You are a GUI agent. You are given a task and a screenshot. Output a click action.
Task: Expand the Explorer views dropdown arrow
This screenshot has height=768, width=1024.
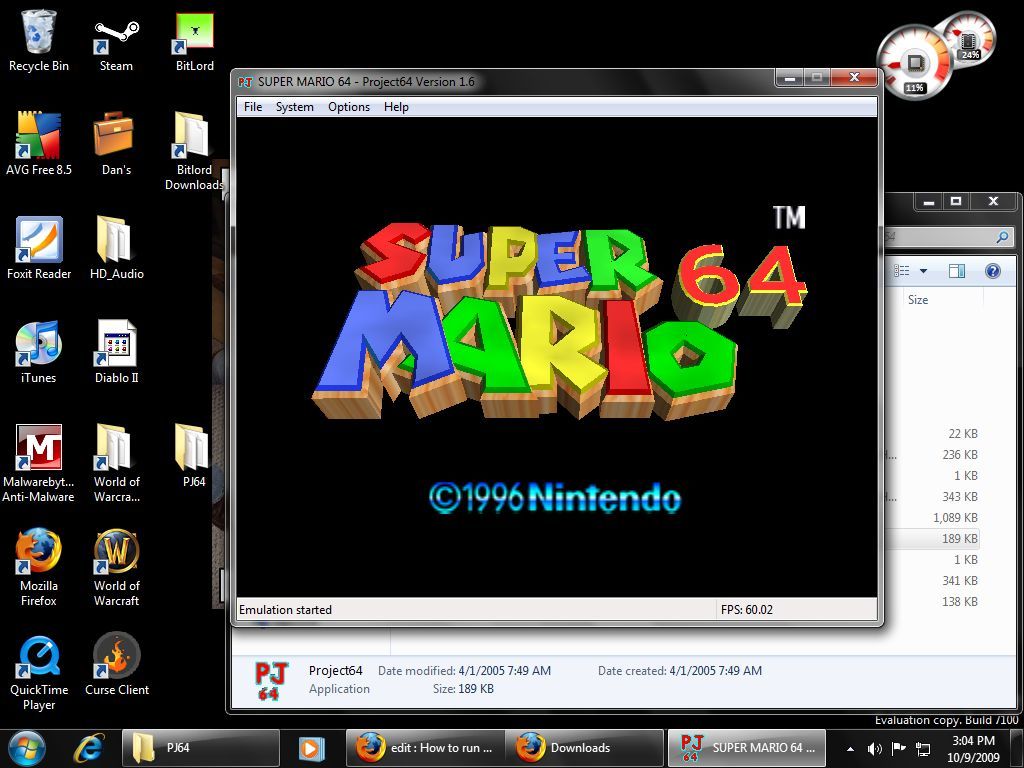pyautogui.click(x=923, y=270)
